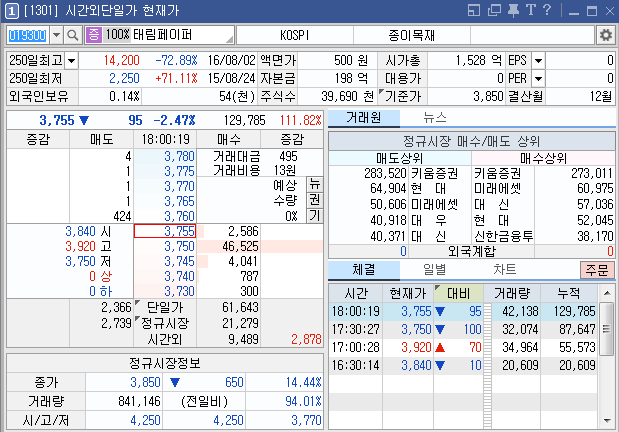This screenshot has height=432, width=619.
Task: Click the 단일가 label toggle
Action: [x=165, y=307]
